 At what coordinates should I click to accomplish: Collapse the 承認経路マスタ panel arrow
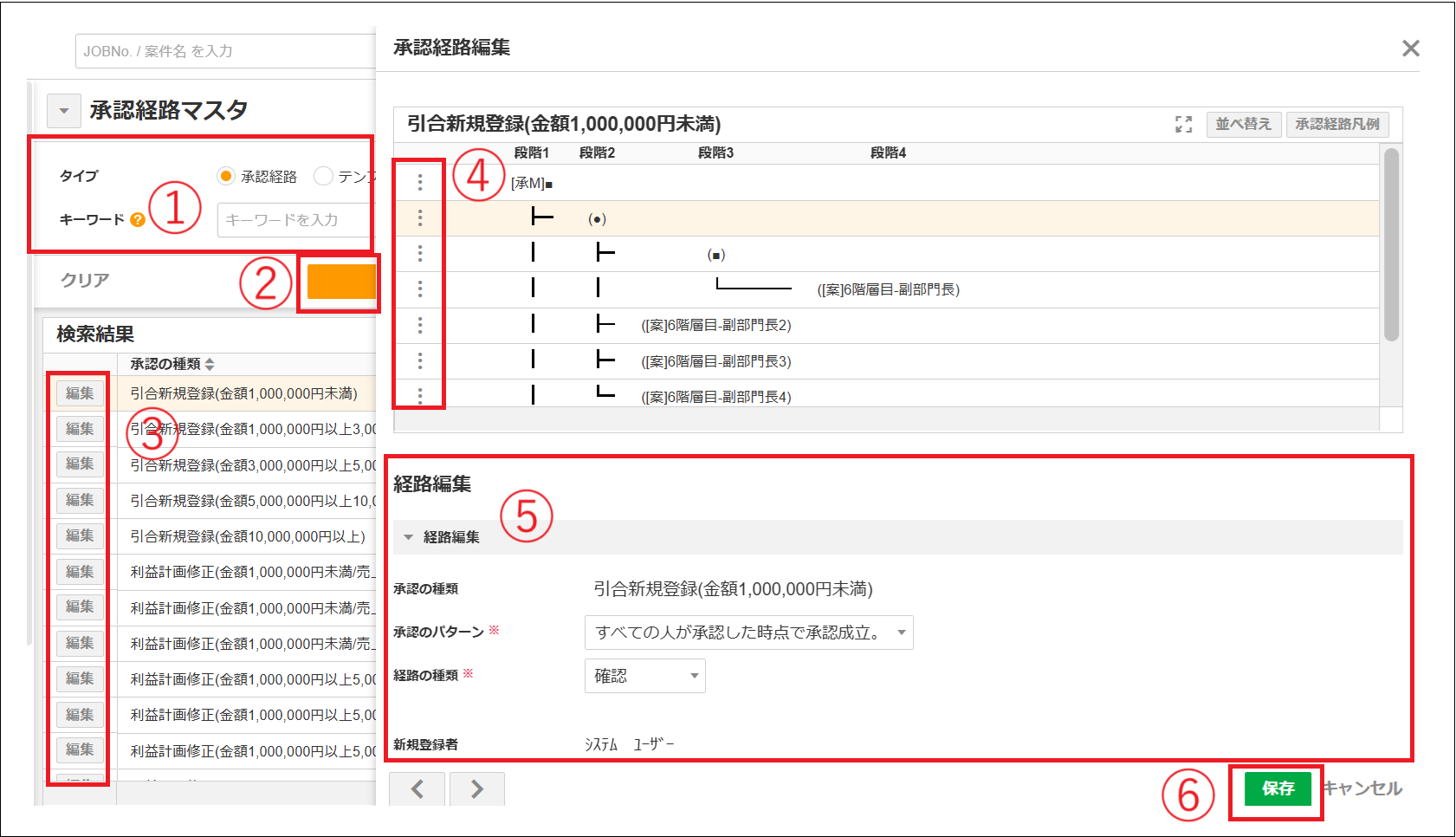(x=63, y=111)
